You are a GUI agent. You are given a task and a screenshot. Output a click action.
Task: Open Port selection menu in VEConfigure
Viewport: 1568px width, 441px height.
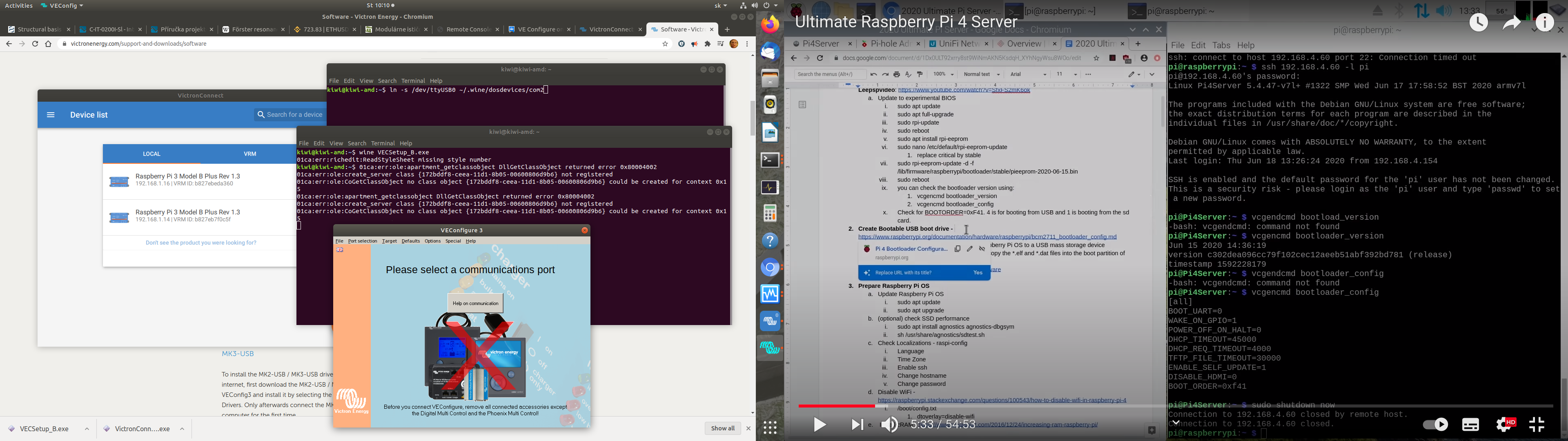click(x=363, y=241)
